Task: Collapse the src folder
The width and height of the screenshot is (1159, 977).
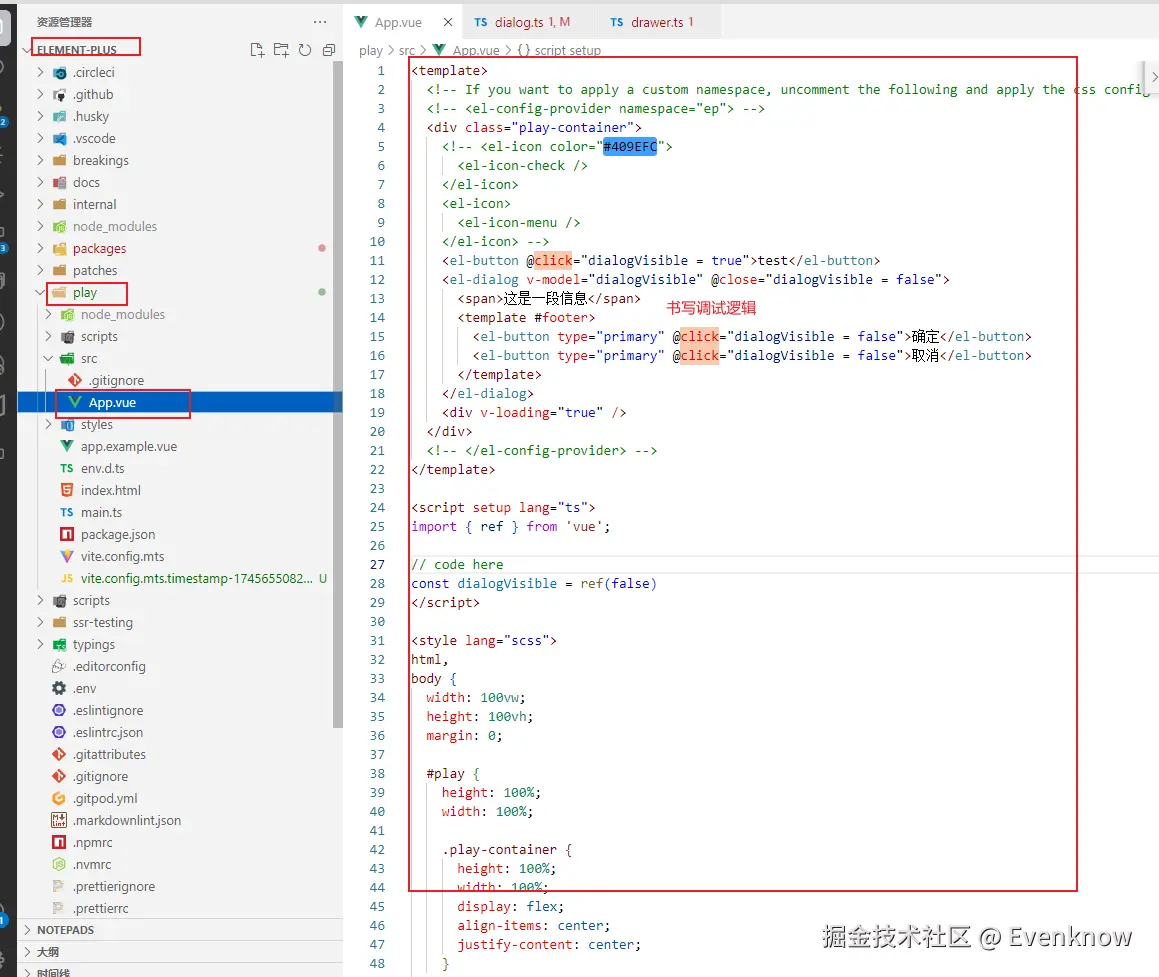Action: tap(49, 358)
